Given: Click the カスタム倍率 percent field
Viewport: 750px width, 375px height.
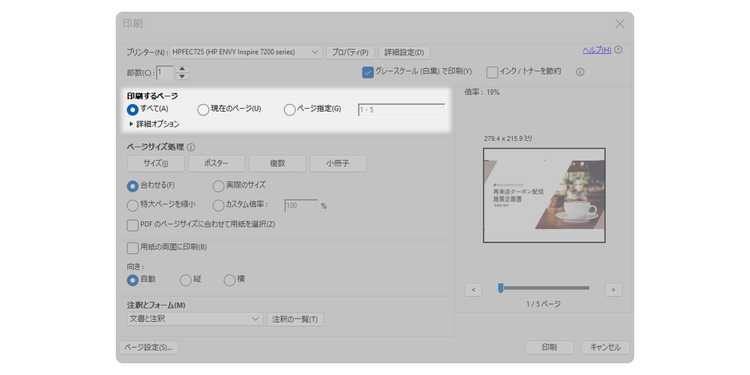Looking at the screenshot, I should tap(301, 206).
